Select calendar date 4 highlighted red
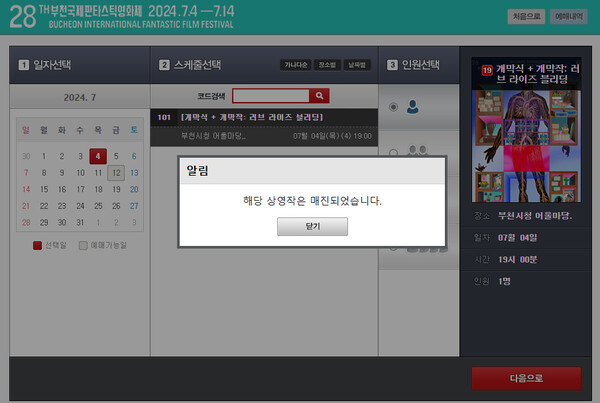The width and height of the screenshot is (600, 403). pos(98,156)
